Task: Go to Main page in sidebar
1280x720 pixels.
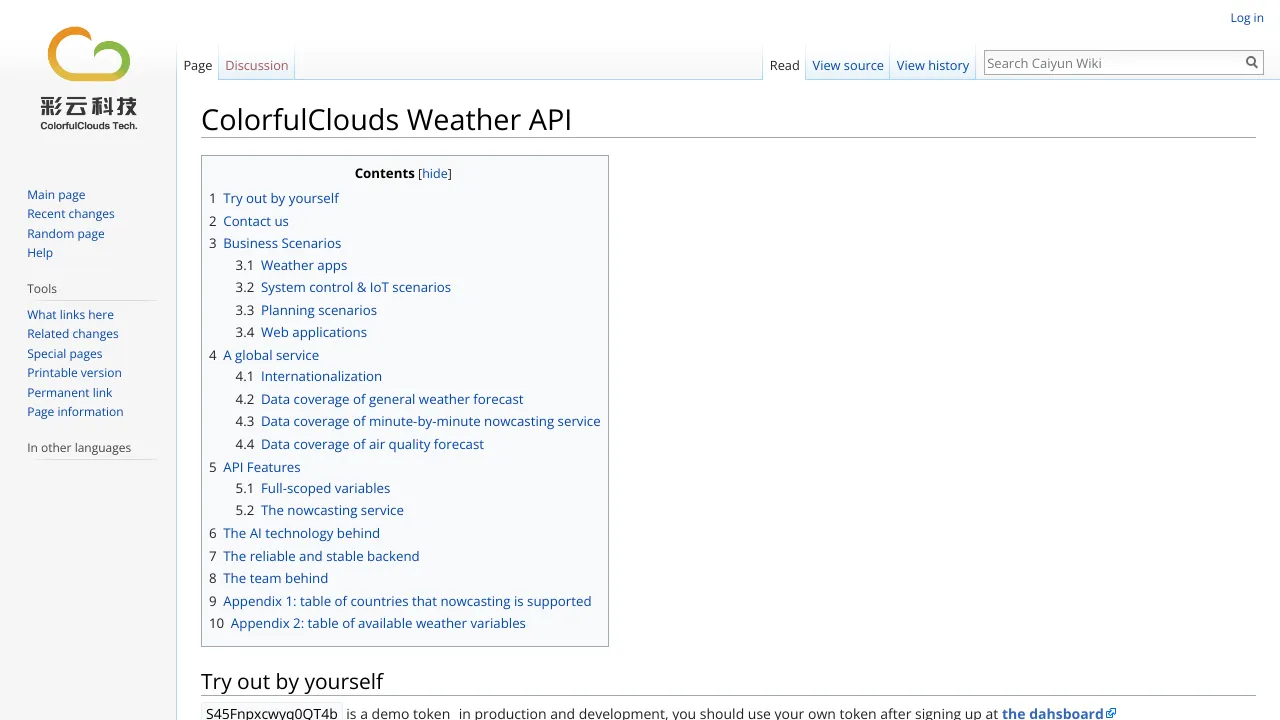Action: pyautogui.click(x=56, y=195)
